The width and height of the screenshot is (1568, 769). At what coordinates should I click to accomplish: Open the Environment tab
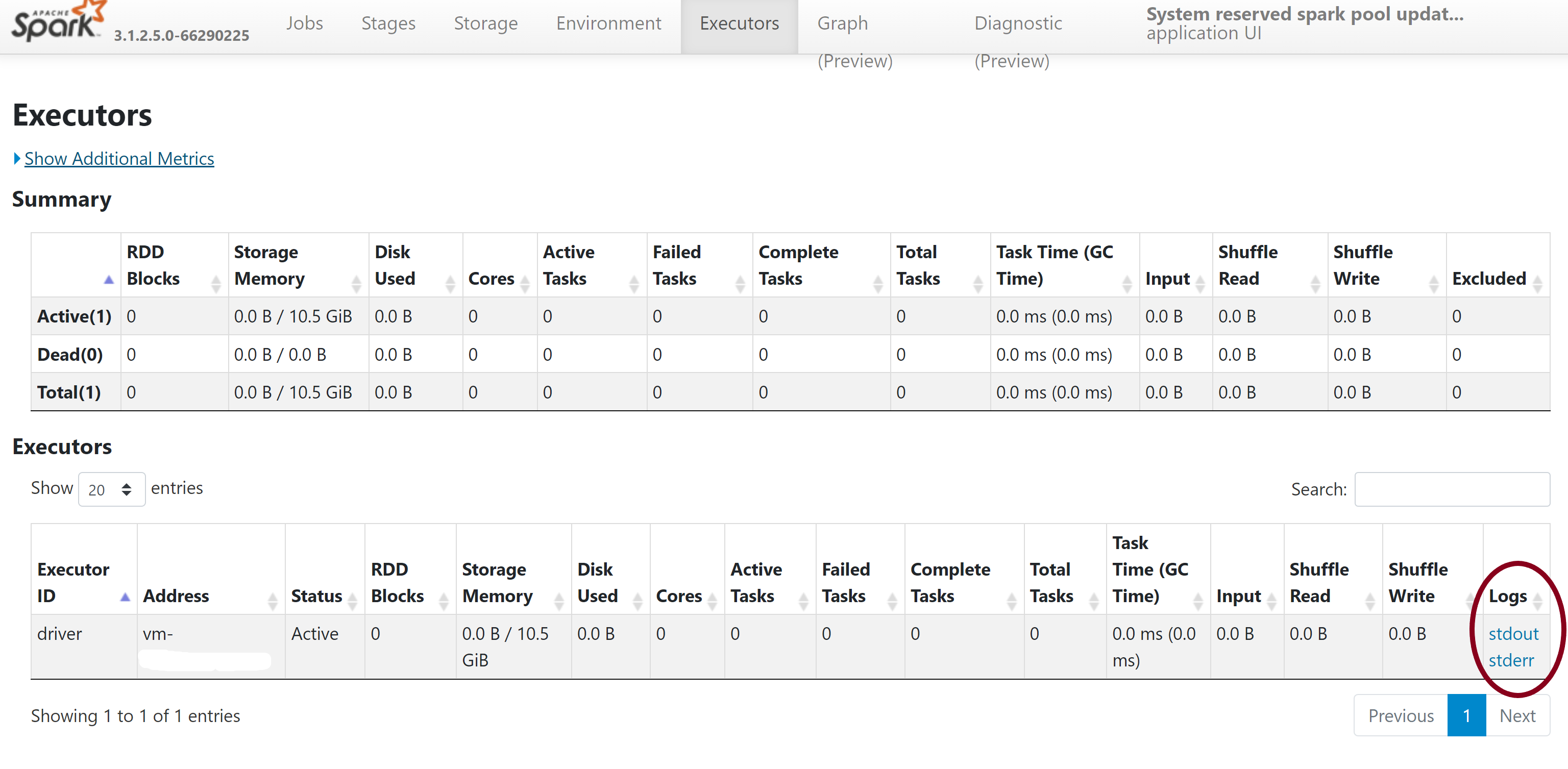pos(607,22)
